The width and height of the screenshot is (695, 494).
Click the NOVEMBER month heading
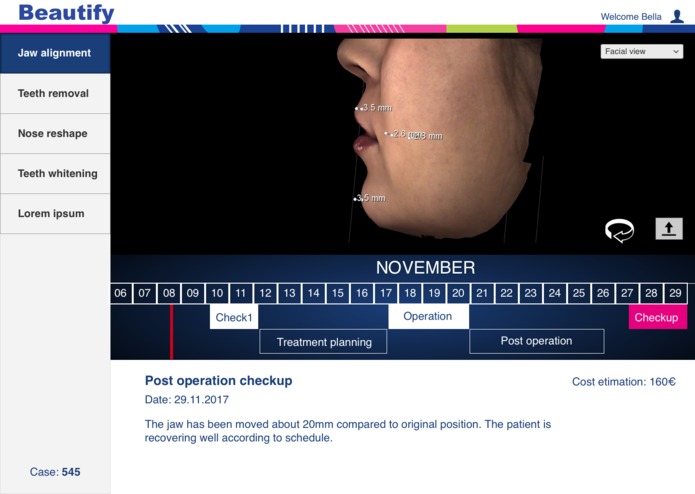coord(426,268)
